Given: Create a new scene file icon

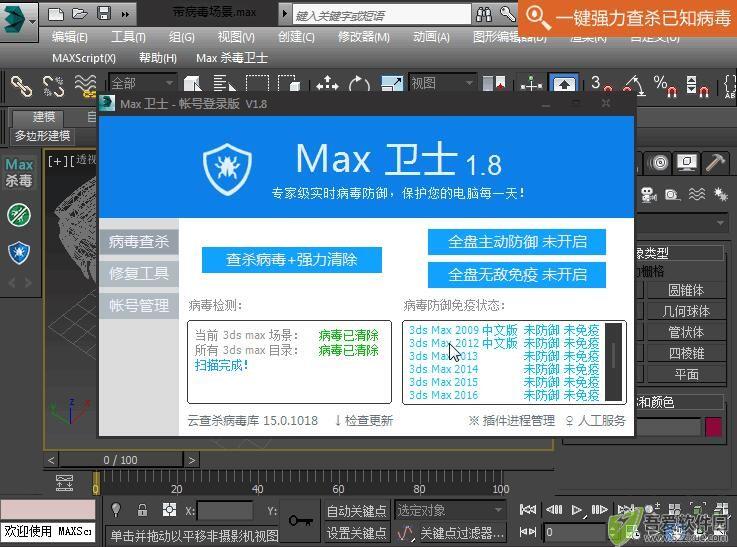Looking at the screenshot, I should [56, 14].
